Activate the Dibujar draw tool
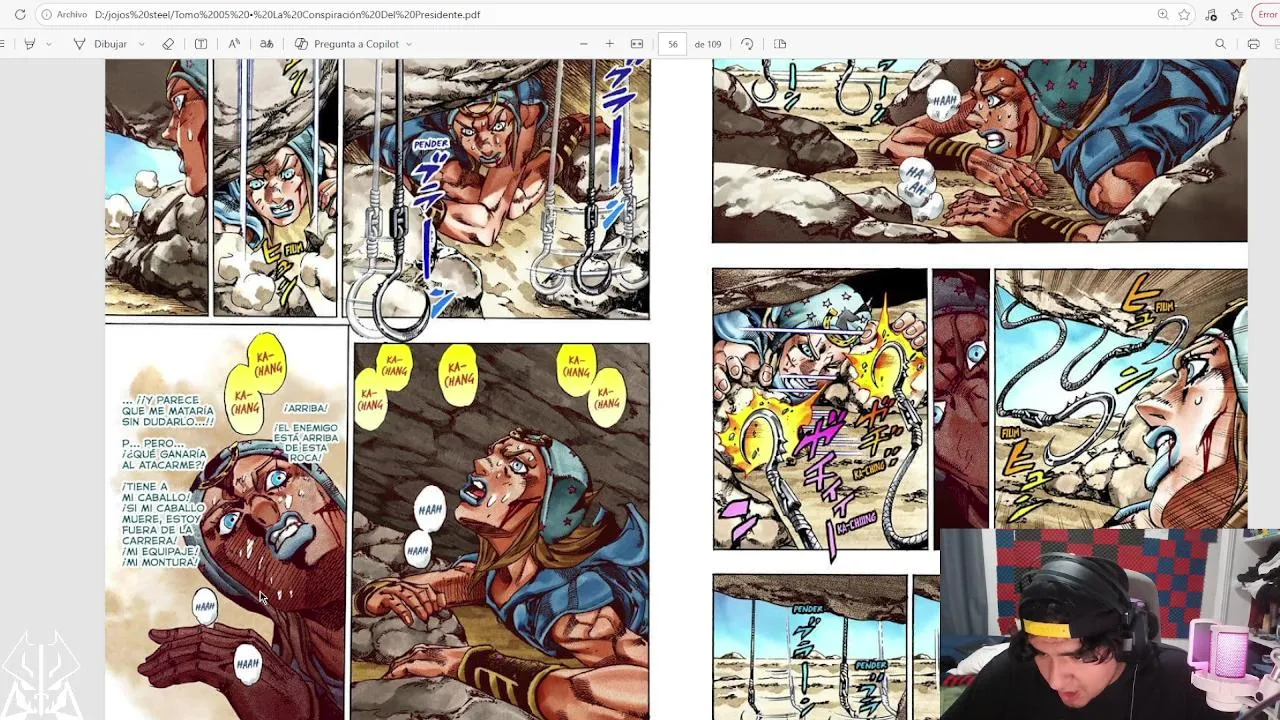Image resolution: width=1280 pixels, height=720 pixels. 100,44
